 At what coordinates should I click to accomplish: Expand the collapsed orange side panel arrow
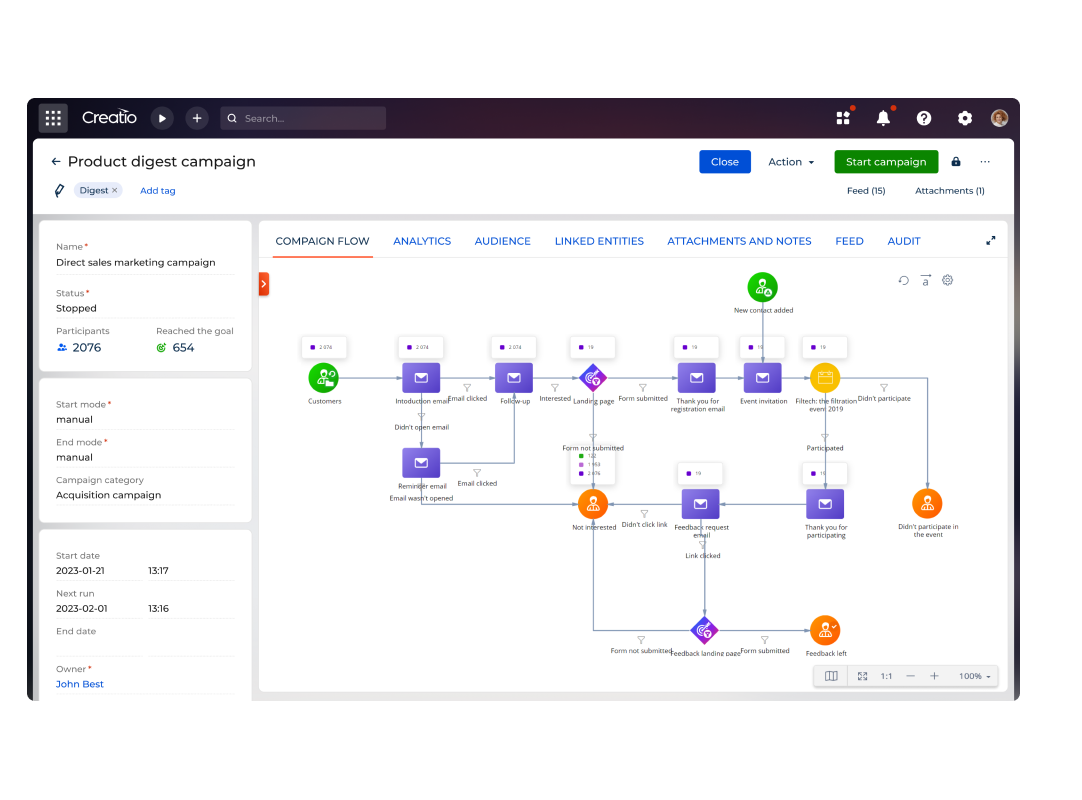click(x=264, y=284)
